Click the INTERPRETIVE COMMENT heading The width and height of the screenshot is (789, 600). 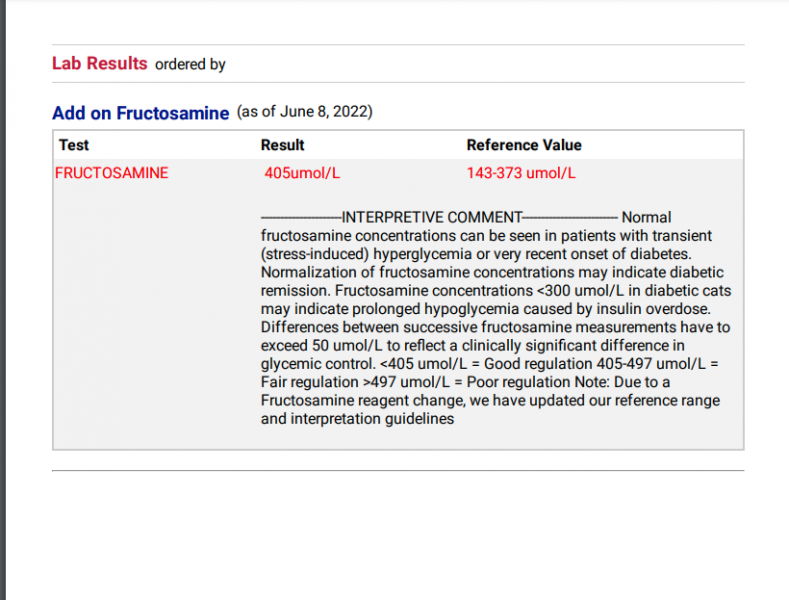431,217
